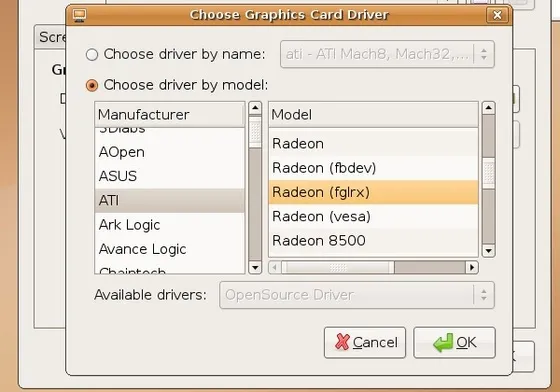Click Model list horizontal scroll left arrow
560x392 pixels.
click(x=275, y=267)
